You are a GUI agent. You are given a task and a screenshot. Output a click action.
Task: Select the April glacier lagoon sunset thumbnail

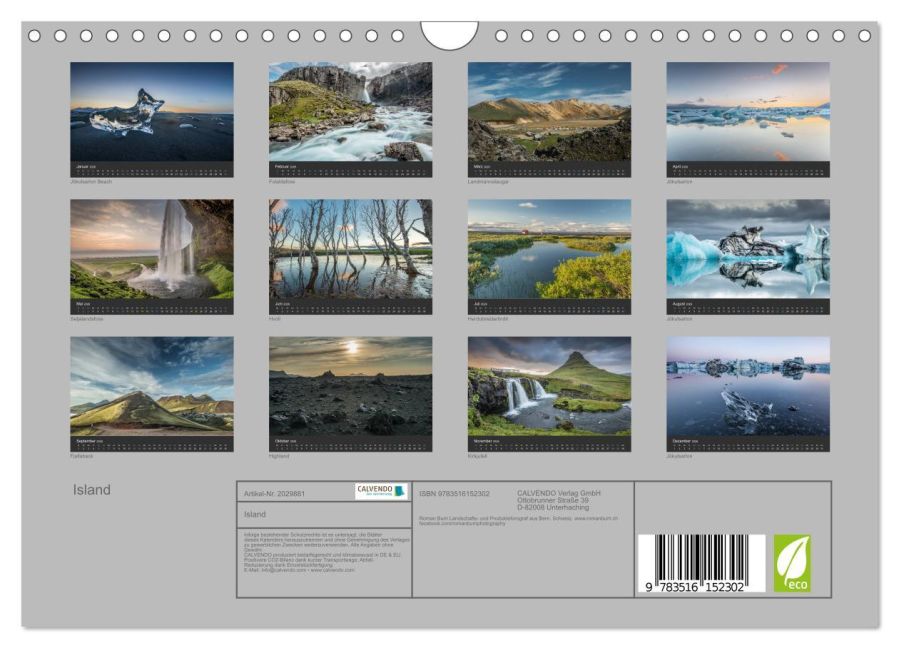pos(748,112)
